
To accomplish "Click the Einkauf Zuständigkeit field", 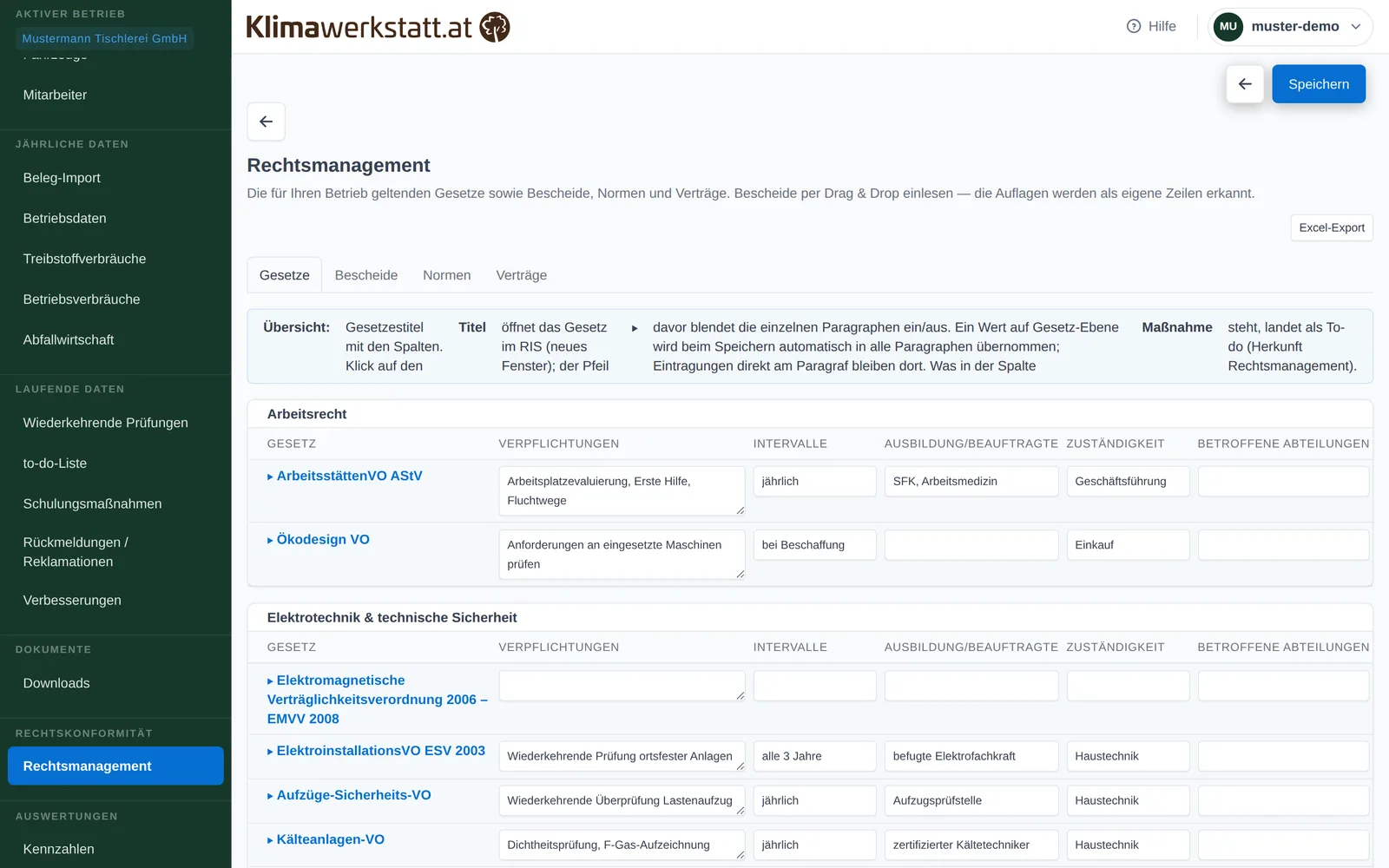I will coord(1128,545).
